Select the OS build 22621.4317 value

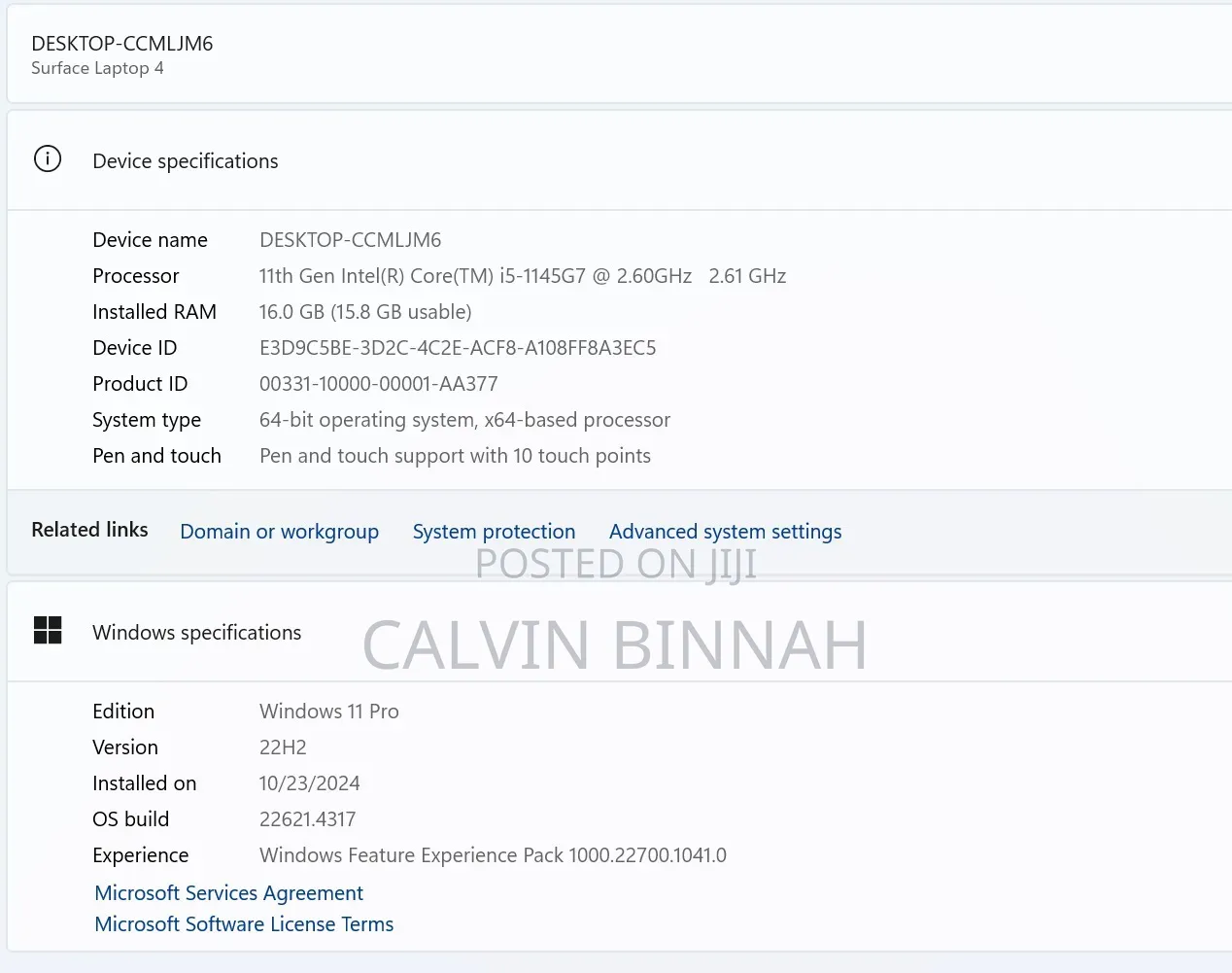click(x=308, y=819)
